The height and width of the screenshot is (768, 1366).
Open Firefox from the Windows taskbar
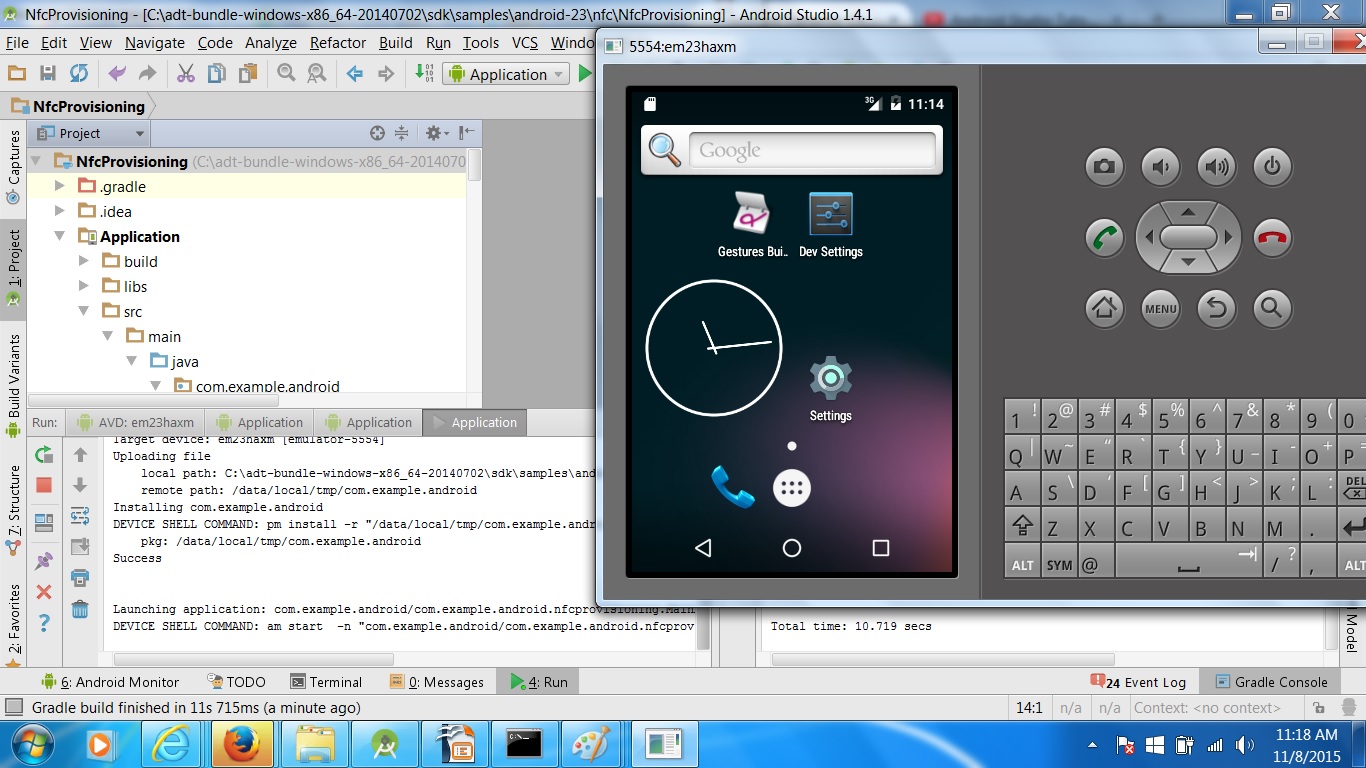pos(242,744)
